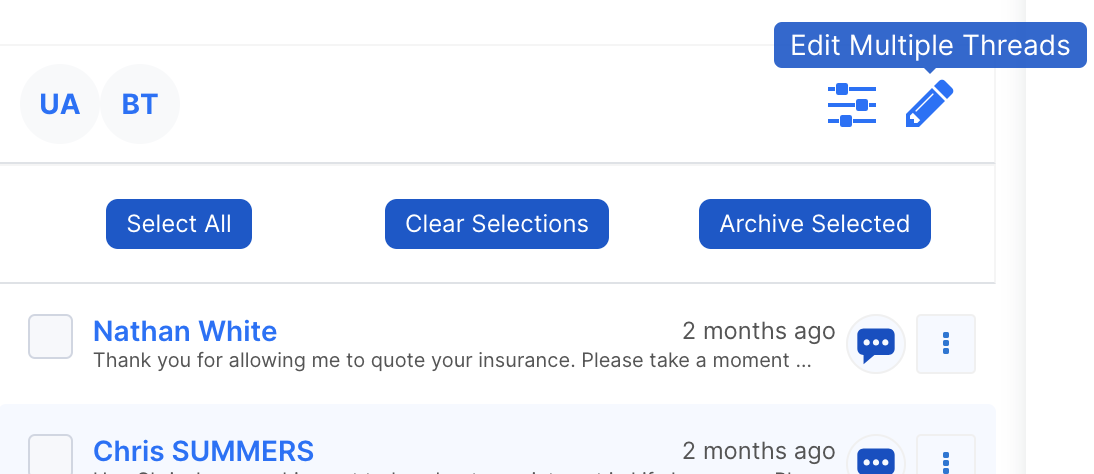Viewport: 1094px width, 474px height.
Task: Click the timestamp on Chris SUMMERS' thread
Action: 758,451
